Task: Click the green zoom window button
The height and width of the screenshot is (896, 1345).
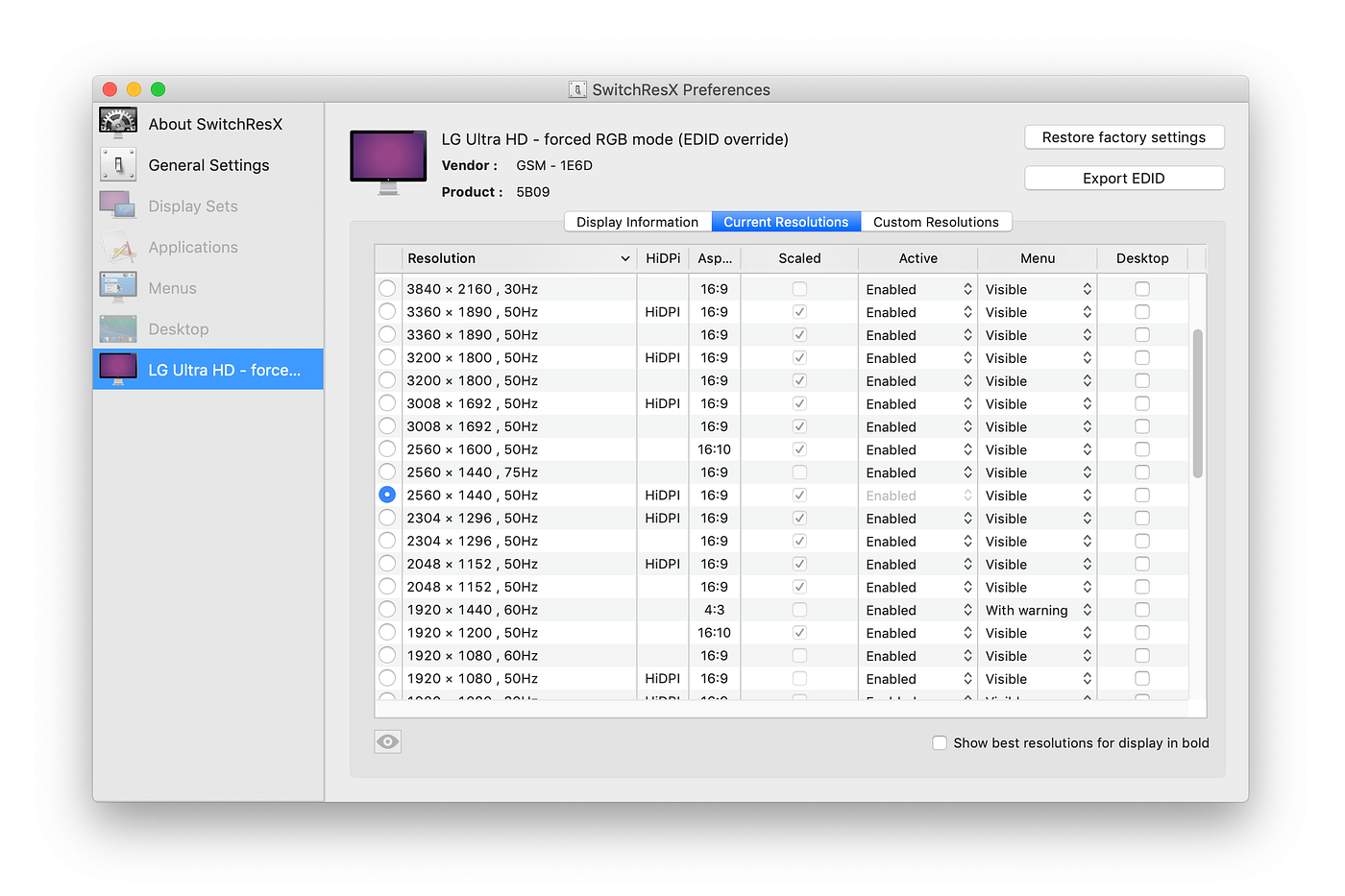Action: click(158, 89)
